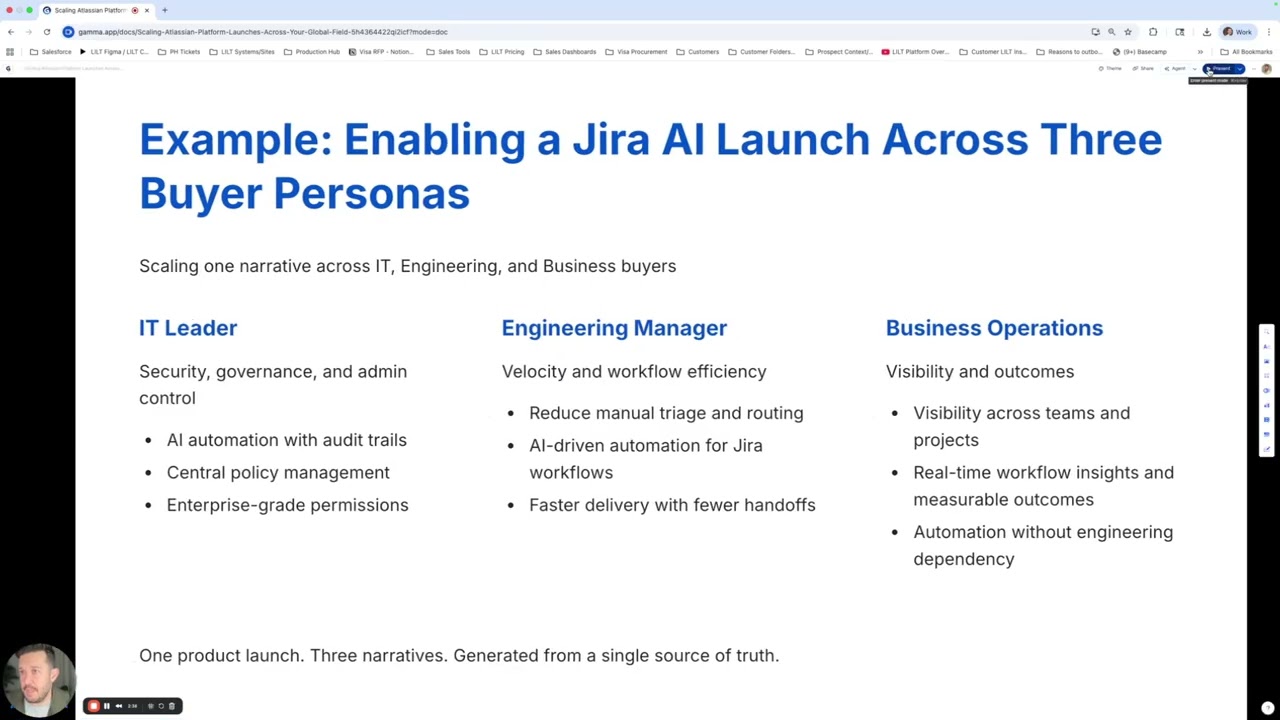Viewport: 1280px width, 720px height.
Task: Open the Chrome three-dot menu
Action: [x=1269, y=32]
